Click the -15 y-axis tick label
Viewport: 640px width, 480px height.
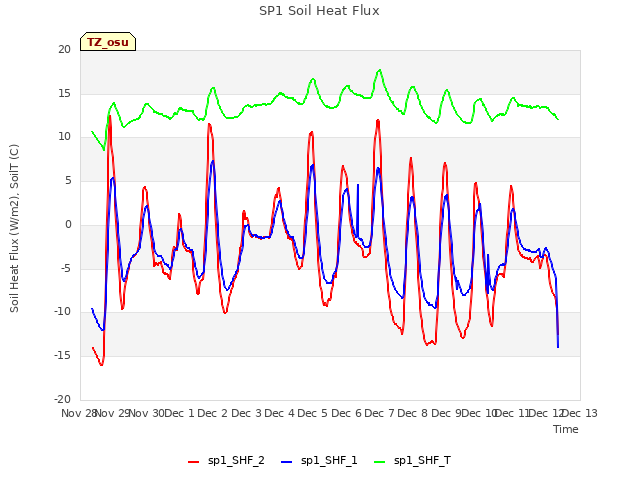pyautogui.click(x=62, y=356)
